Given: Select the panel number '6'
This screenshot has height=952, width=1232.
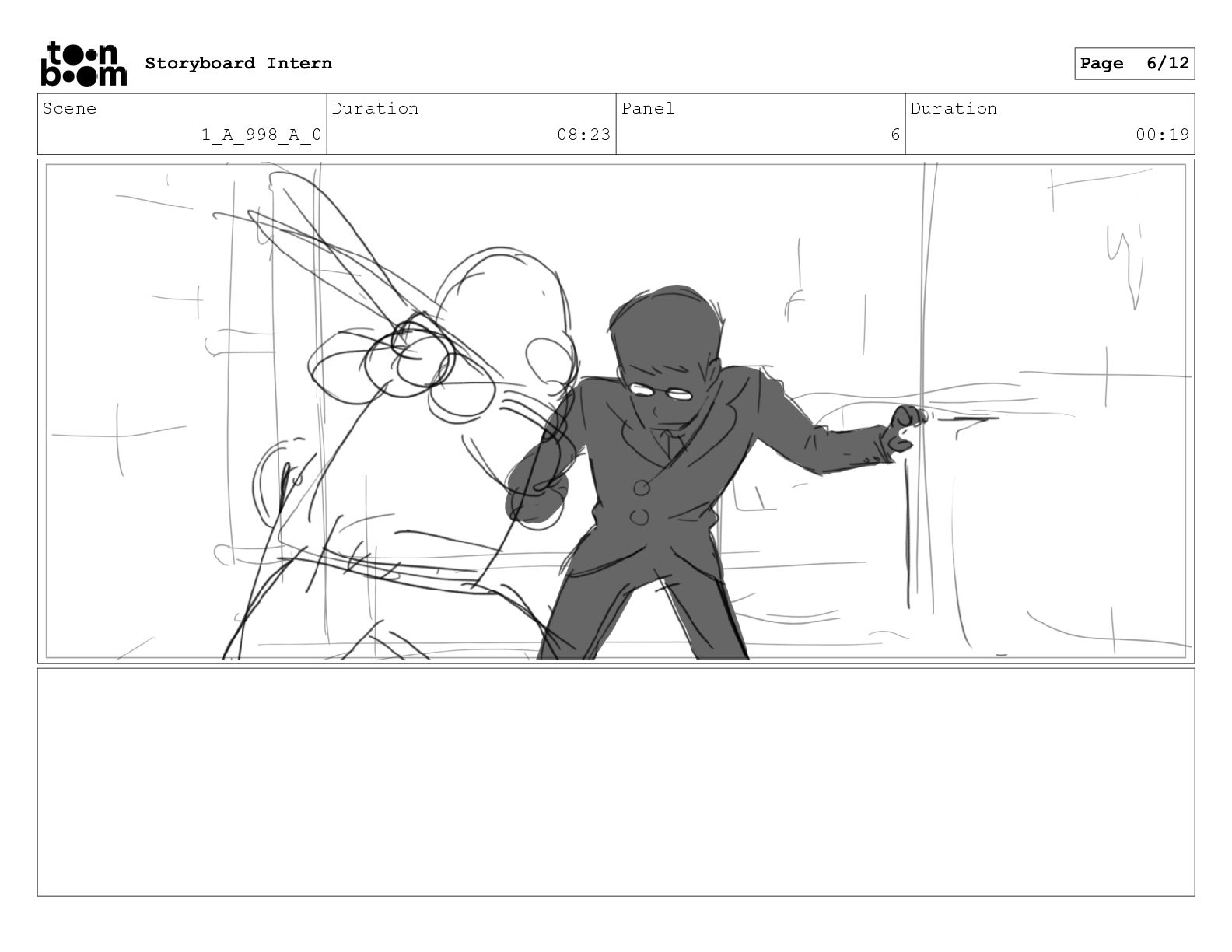Looking at the screenshot, I should point(895,135).
